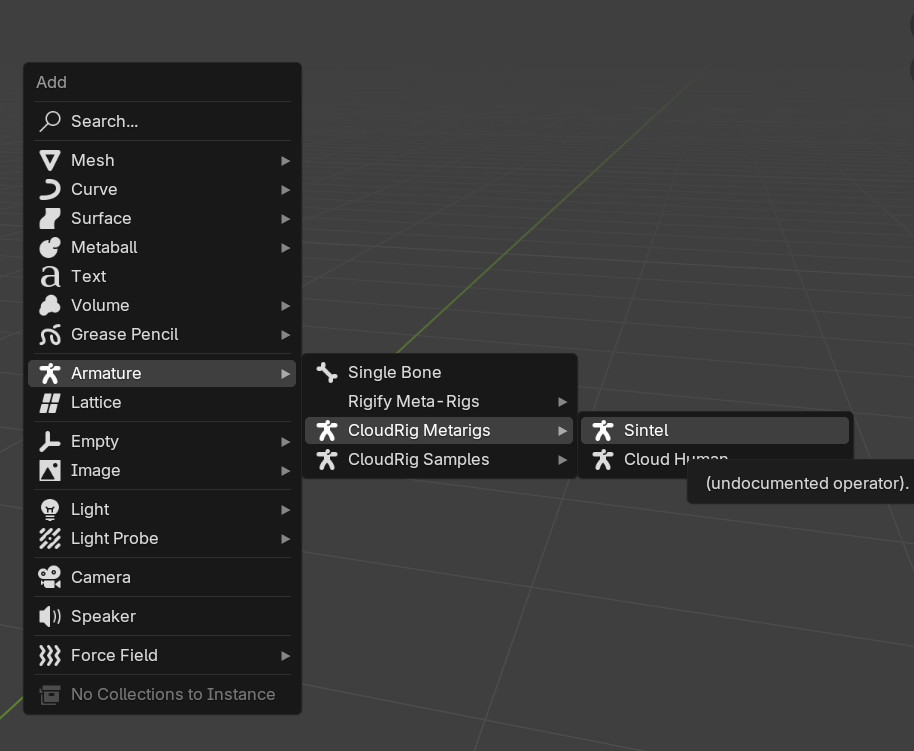This screenshot has height=751, width=914.
Task: Click the Add menu title
Action: point(51,82)
